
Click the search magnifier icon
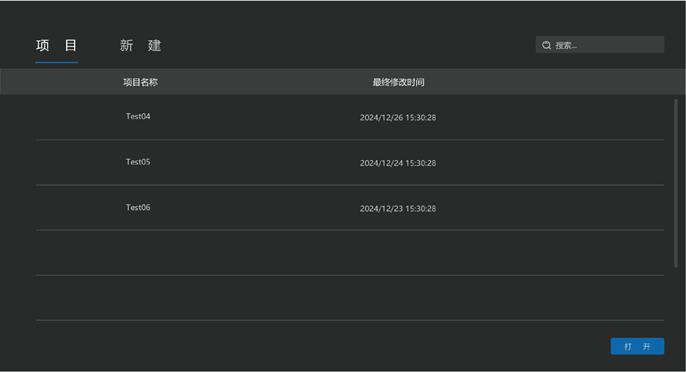tap(546, 45)
